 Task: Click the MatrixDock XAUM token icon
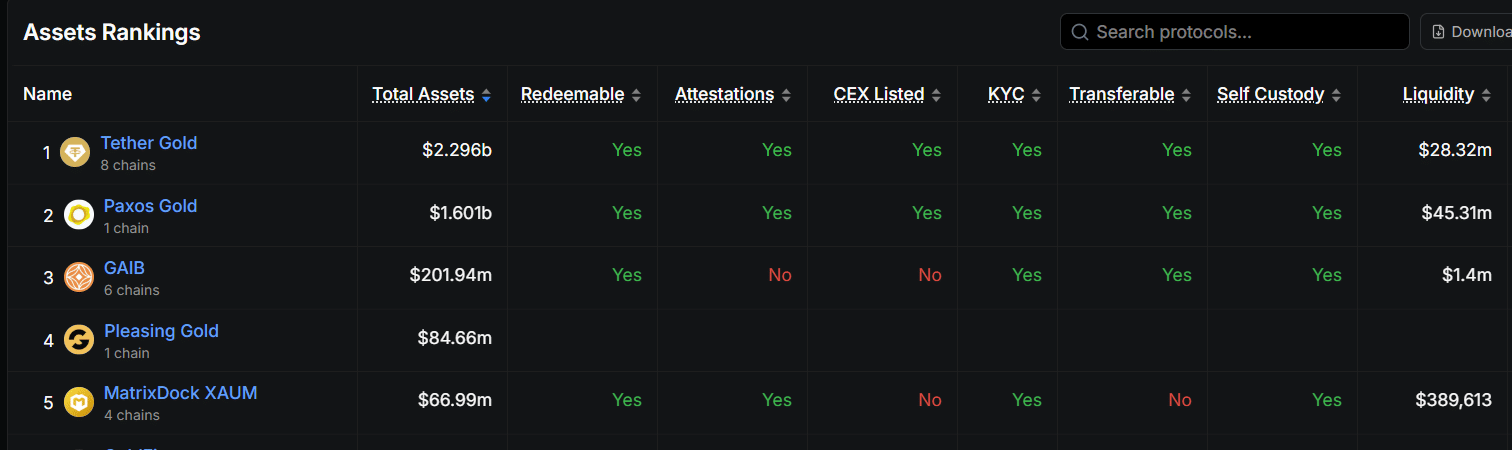click(x=78, y=402)
